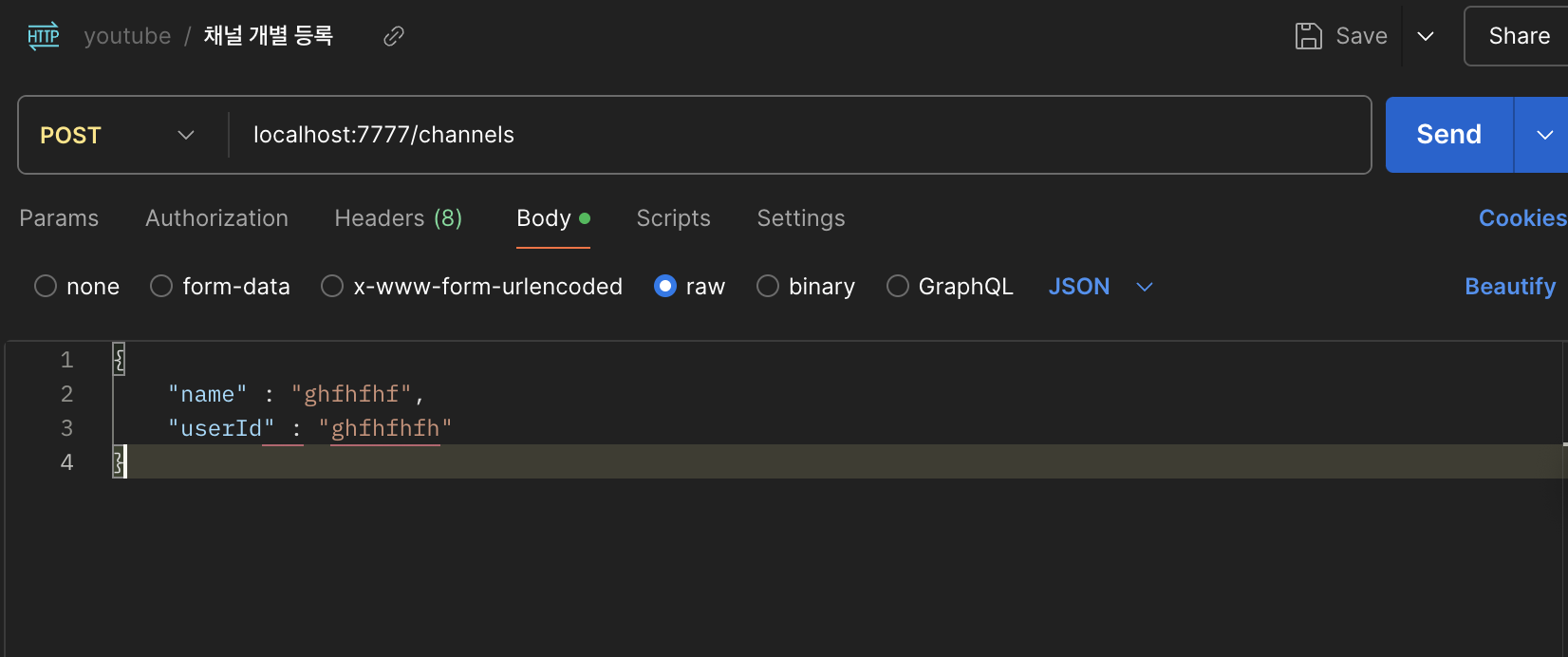The image size is (1568, 657).
Task: Open the Authorization tab
Action: tap(216, 218)
